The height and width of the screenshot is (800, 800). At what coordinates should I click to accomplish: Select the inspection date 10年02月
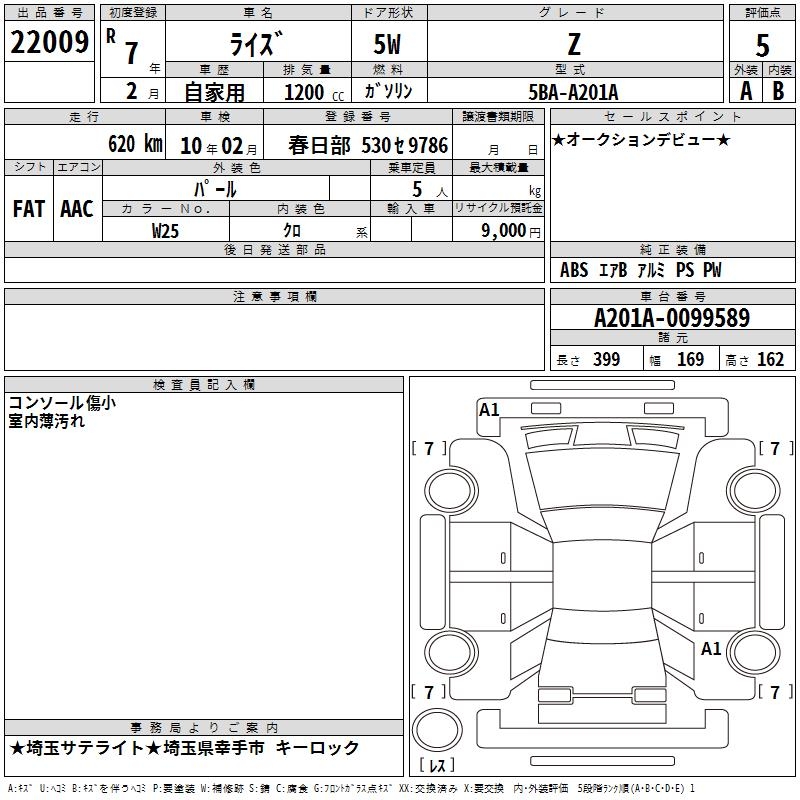click(x=219, y=146)
